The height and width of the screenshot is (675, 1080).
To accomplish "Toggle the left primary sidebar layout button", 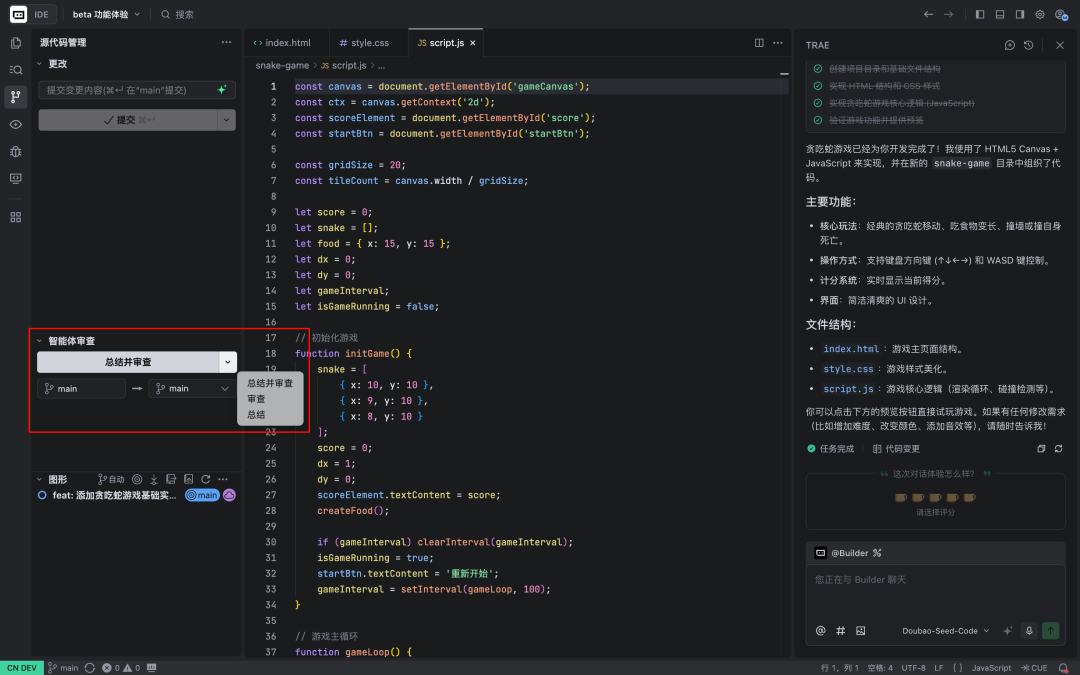I will (980, 15).
